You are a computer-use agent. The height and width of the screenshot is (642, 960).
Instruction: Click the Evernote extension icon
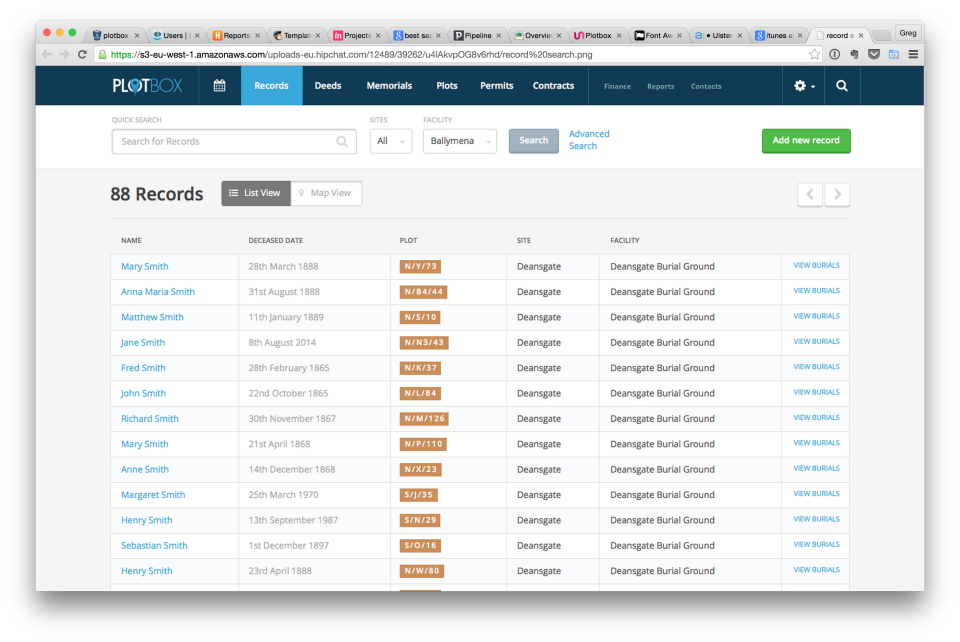coord(854,54)
